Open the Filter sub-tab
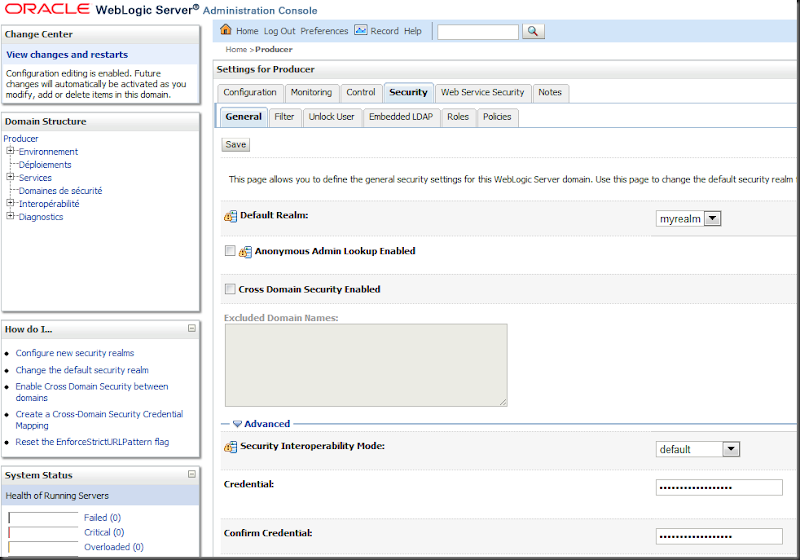800x560 pixels. pyautogui.click(x=284, y=117)
